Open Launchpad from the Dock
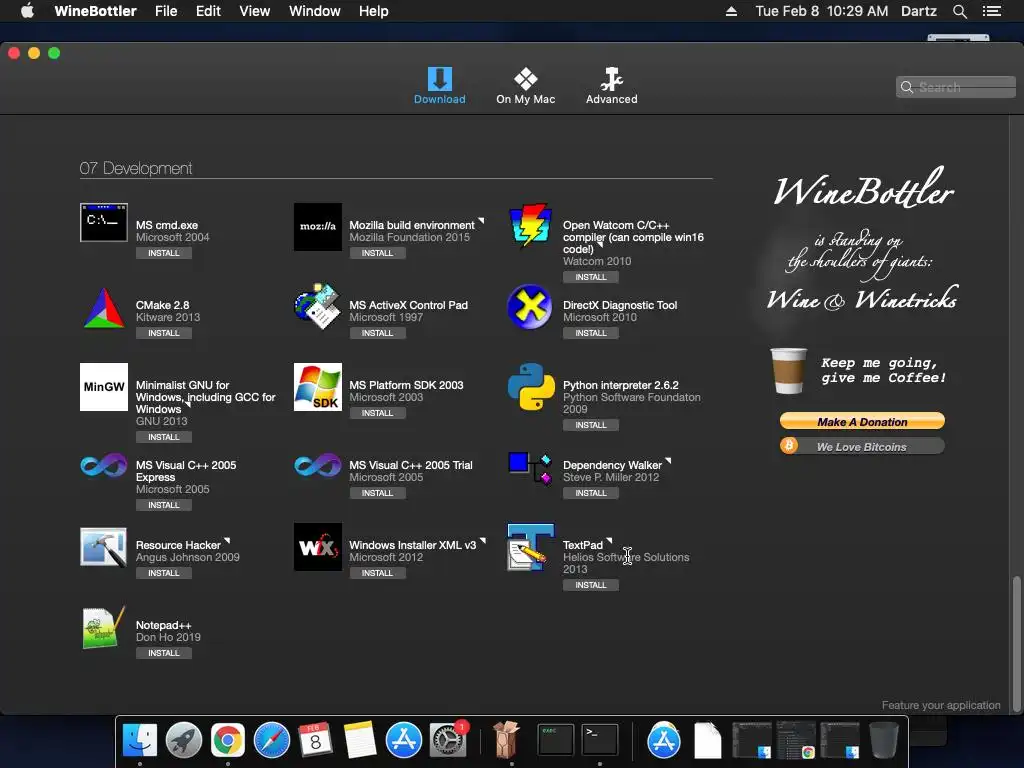This screenshot has height=768, width=1024. (184, 740)
